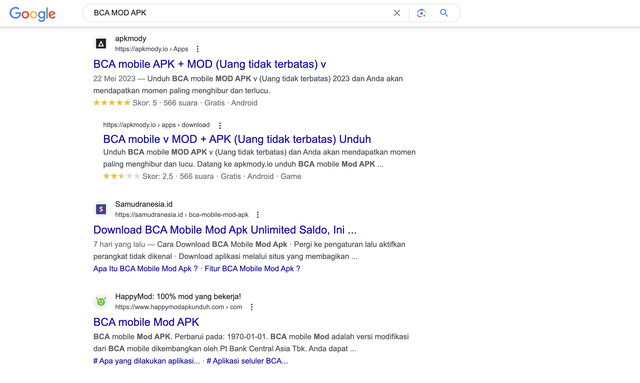
Task: Open sitelink 'Apa Itu BCA Mobile Mod Apk ?'
Action: coord(145,269)
